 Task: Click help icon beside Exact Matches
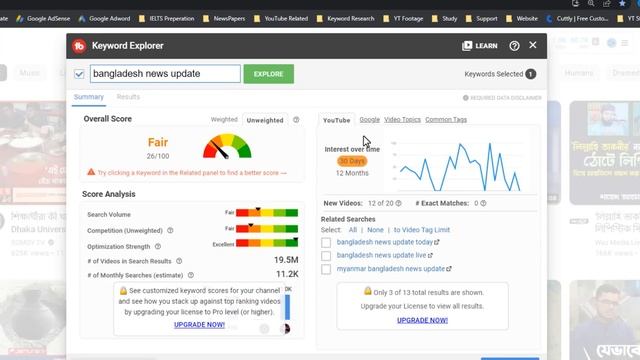pos(483,203)
